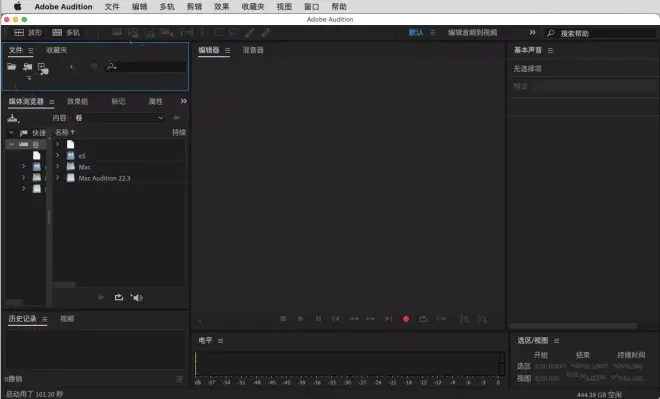Click the level meter bar

click(x=349, y=364)
